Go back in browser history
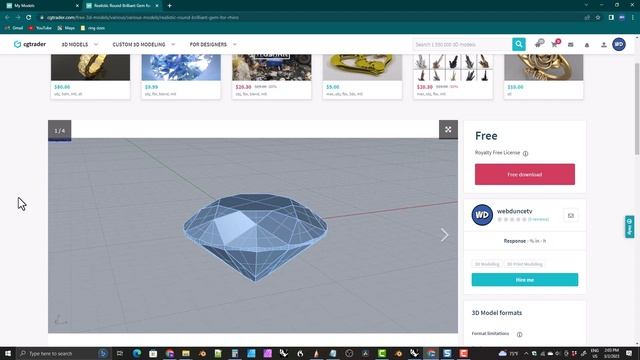The image size is (640, 360). [x=7, y=18]
